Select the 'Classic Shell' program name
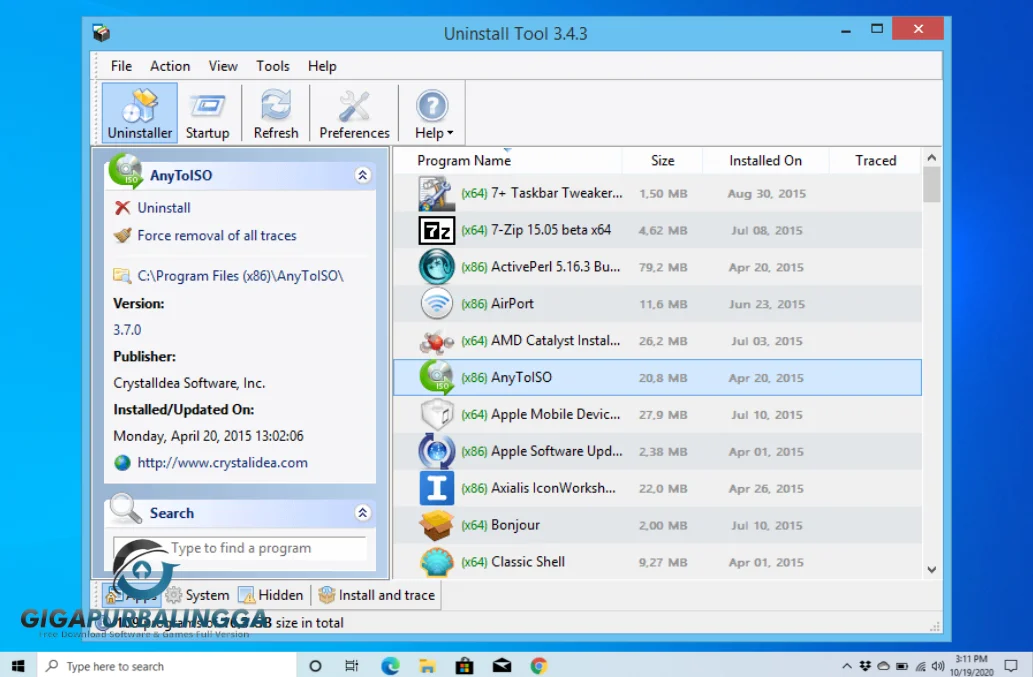 click(x=528, y=562)
